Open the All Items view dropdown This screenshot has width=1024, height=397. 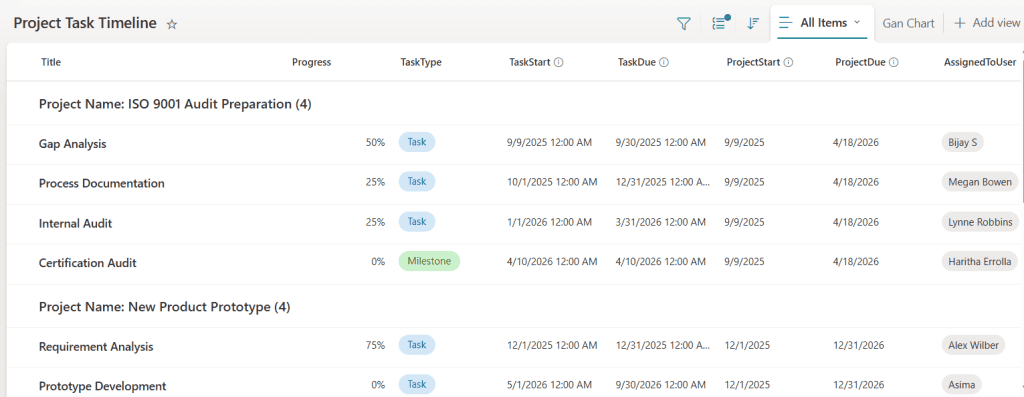click(x=822, y=23)
